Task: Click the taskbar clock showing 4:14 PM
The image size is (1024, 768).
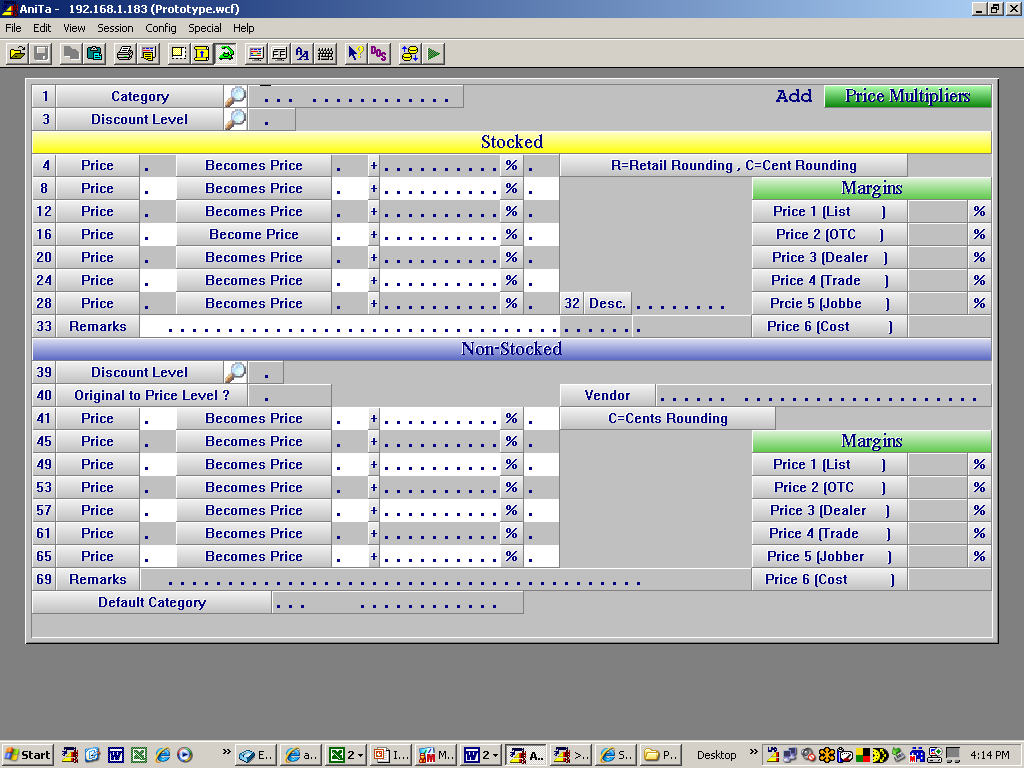Action: click(x=989, y=755)
